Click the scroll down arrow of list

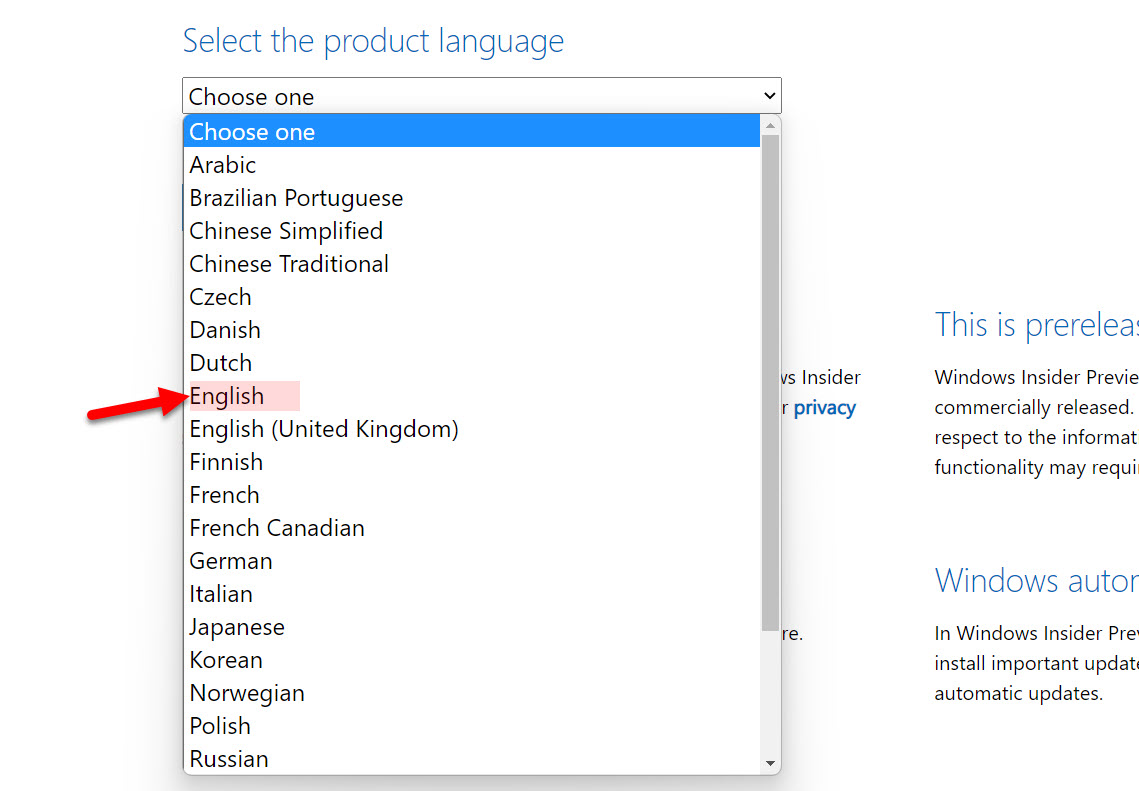tap(770, 763)
